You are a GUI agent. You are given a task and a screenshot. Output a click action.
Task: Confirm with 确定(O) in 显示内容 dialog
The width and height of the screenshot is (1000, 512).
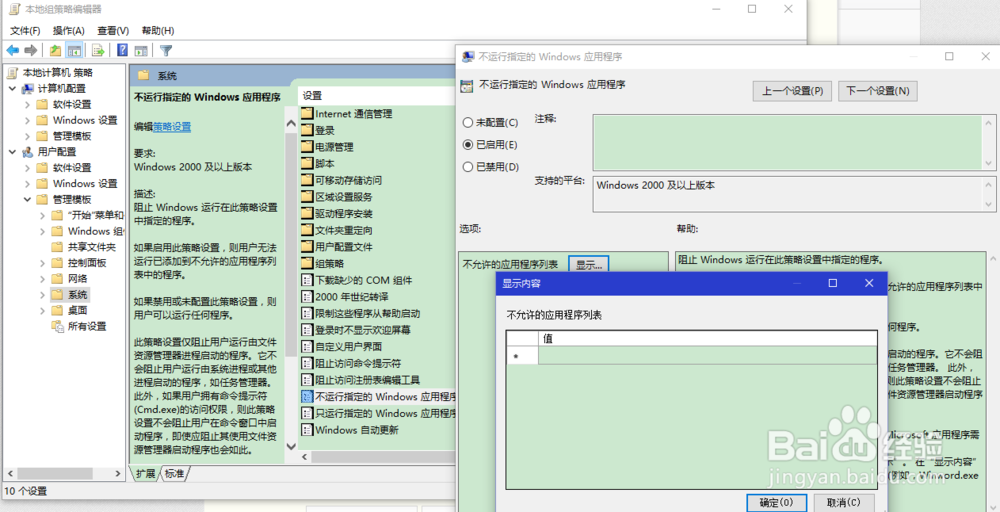(776, 502)
